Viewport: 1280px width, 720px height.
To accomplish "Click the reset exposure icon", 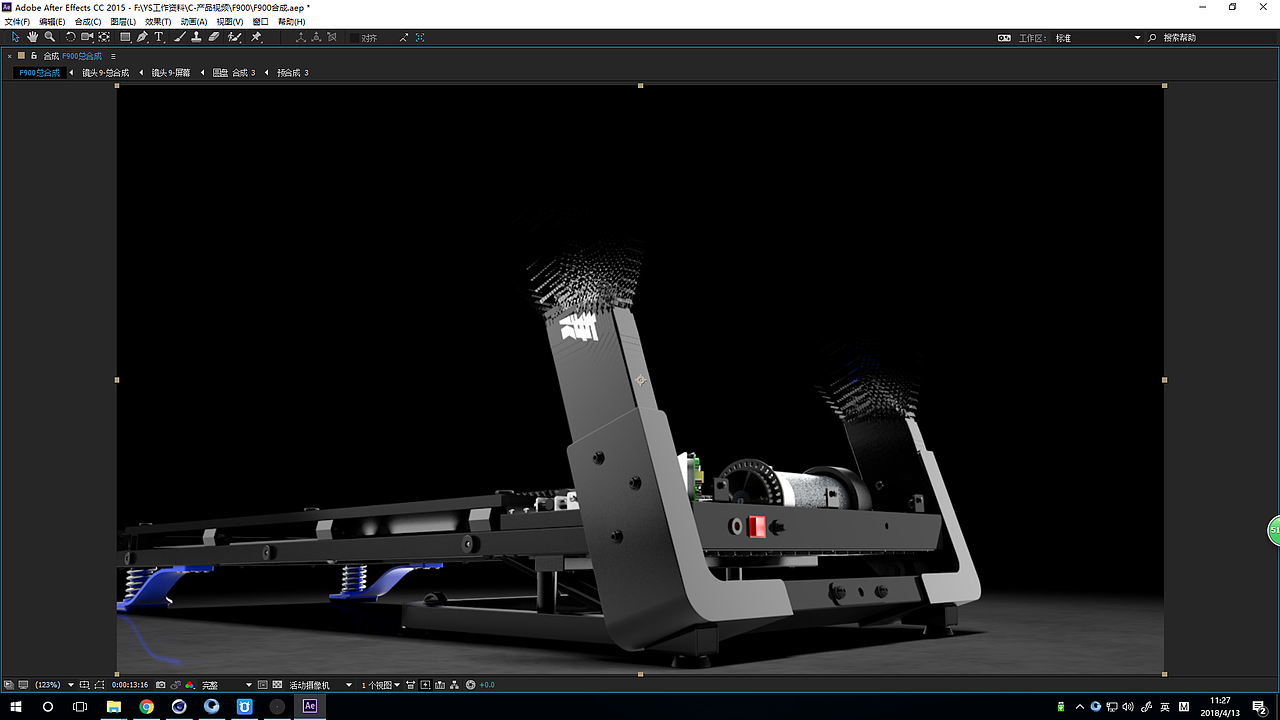I will click(471, 685).
